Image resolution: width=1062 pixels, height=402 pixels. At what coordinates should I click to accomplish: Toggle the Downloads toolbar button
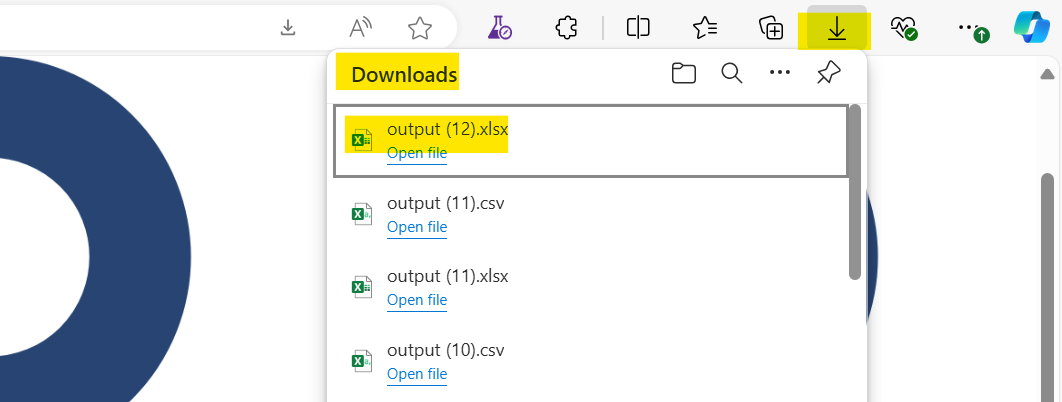837,28
